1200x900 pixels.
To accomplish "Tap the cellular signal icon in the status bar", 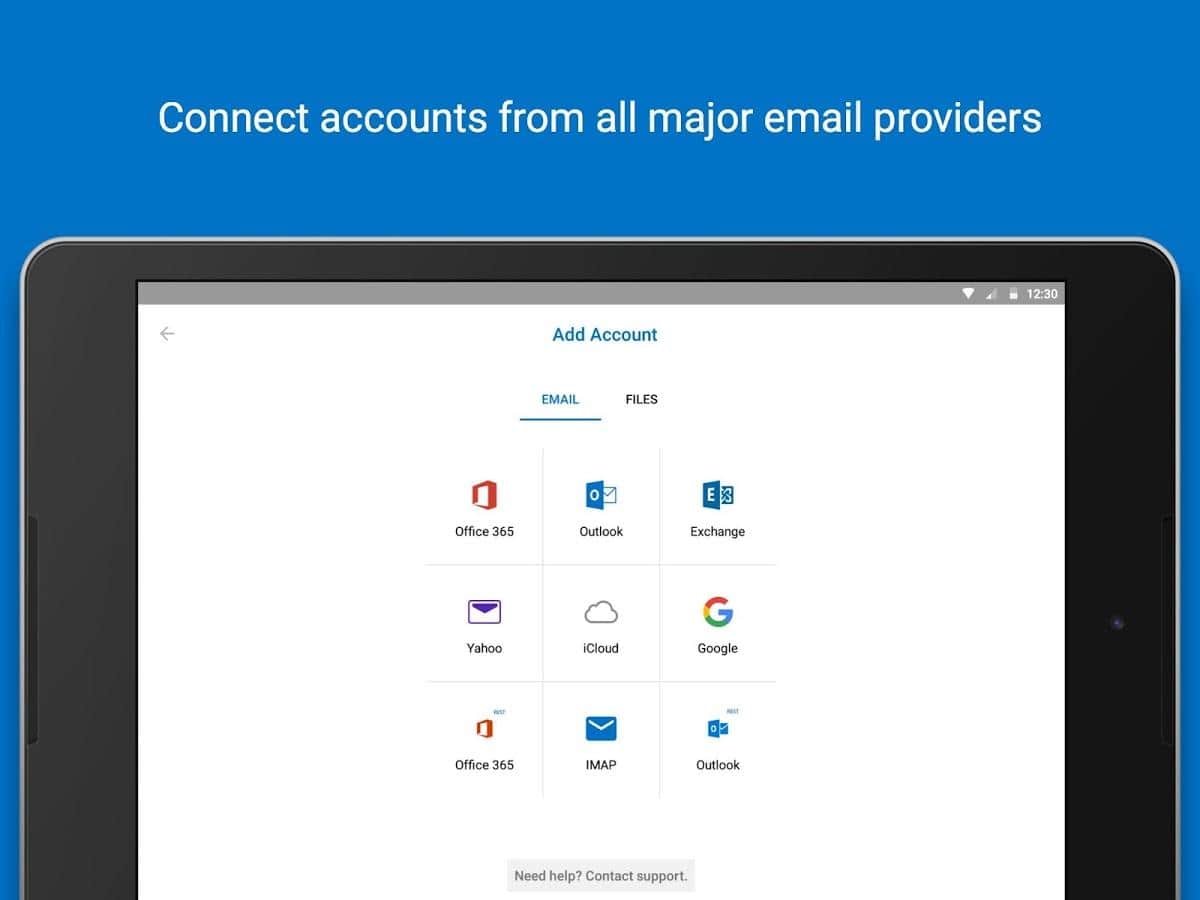I will coord(991,294).
